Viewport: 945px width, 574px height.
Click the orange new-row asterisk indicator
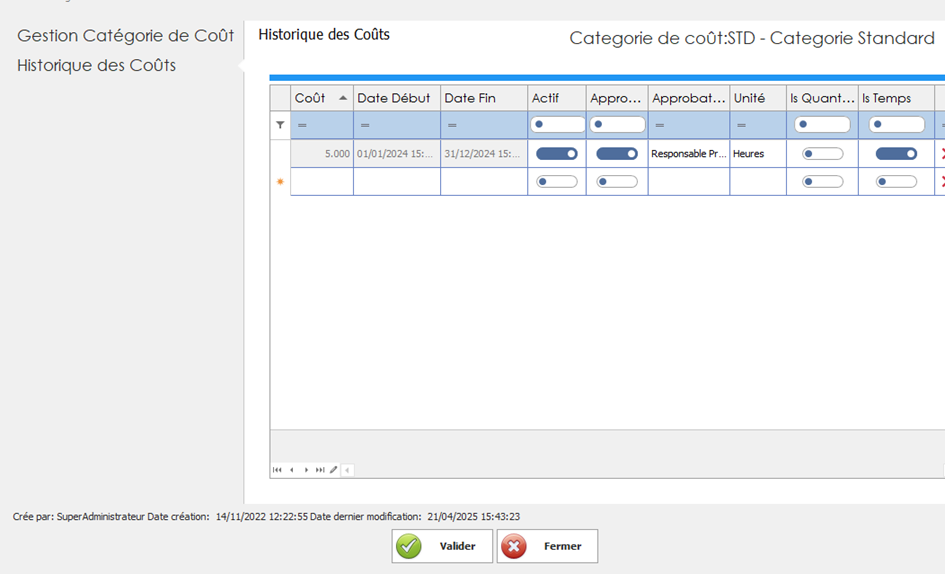[x=280, y=182]
